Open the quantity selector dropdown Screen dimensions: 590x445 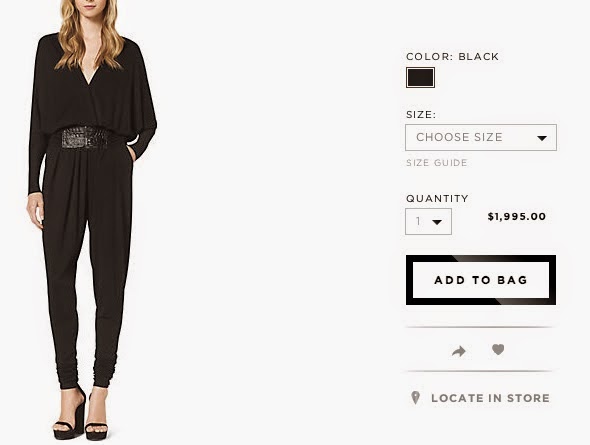[x=428, y=222]
